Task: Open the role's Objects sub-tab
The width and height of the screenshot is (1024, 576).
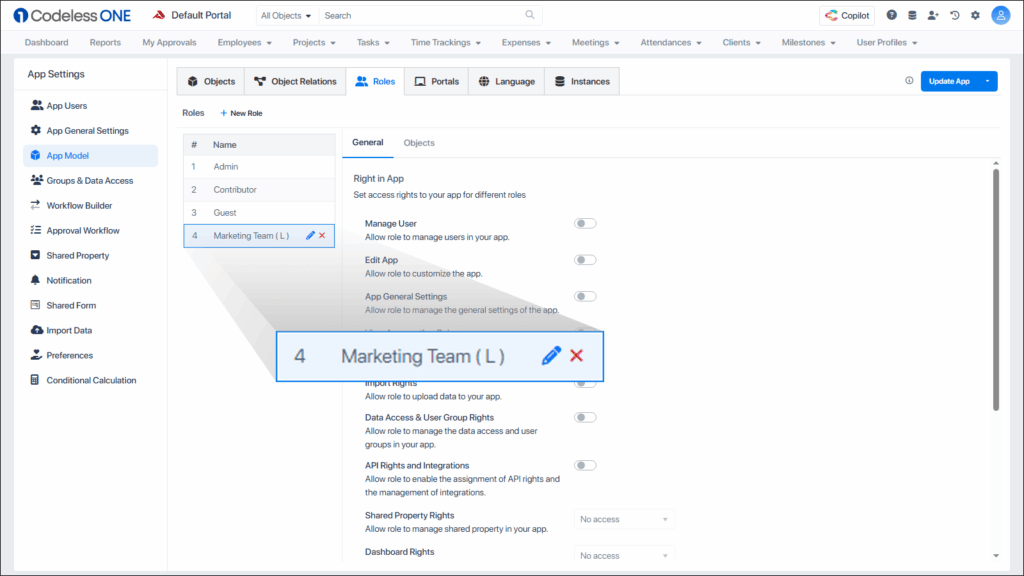Action: (x=419, y=143)
